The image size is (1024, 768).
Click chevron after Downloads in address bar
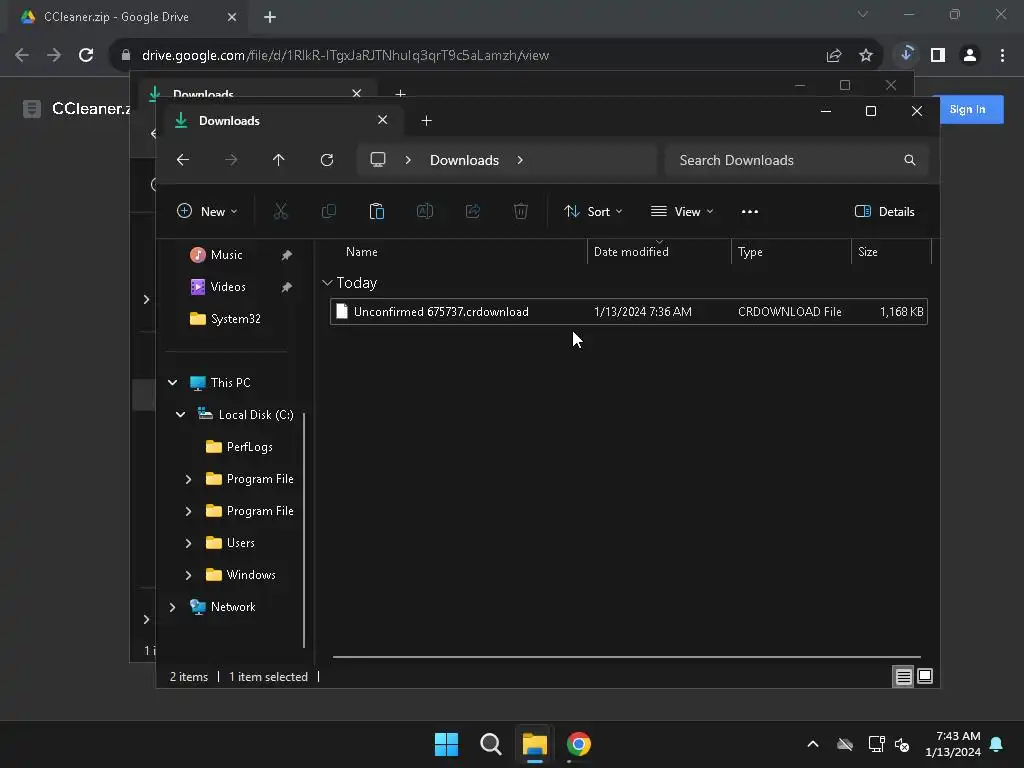[x=520, y=160]
